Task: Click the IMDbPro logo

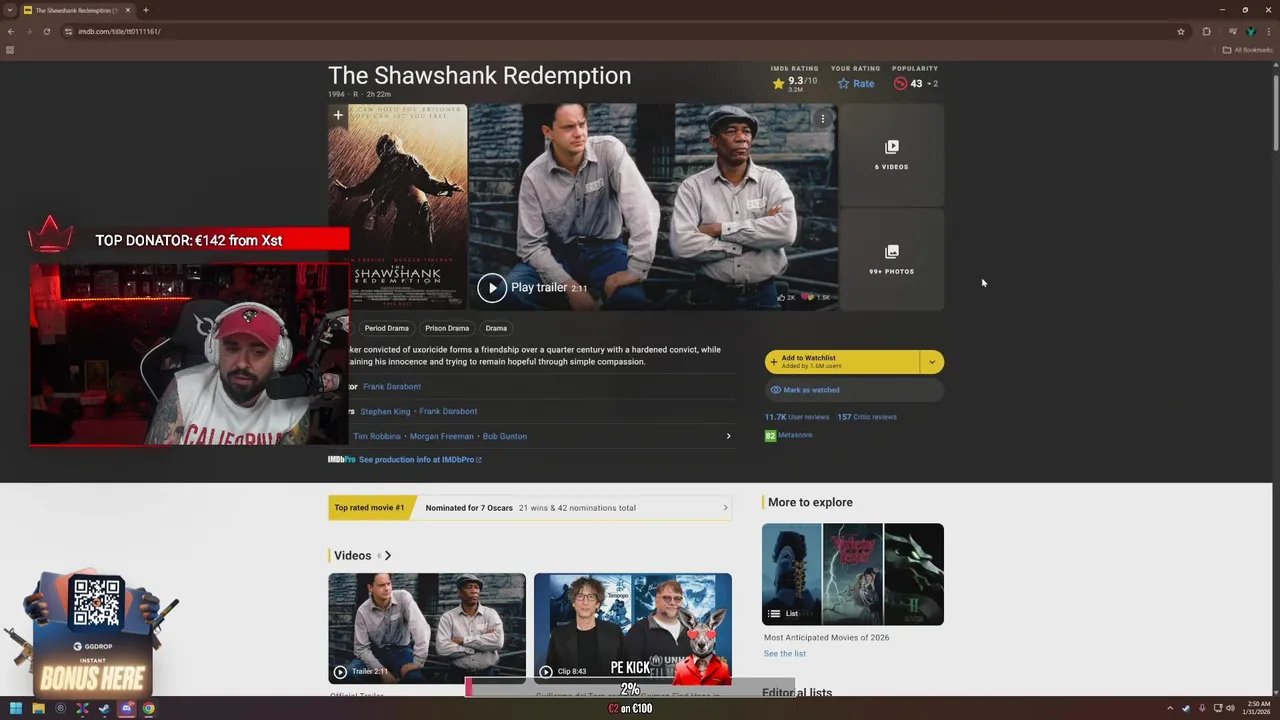Action: click(x=341, y=460)
